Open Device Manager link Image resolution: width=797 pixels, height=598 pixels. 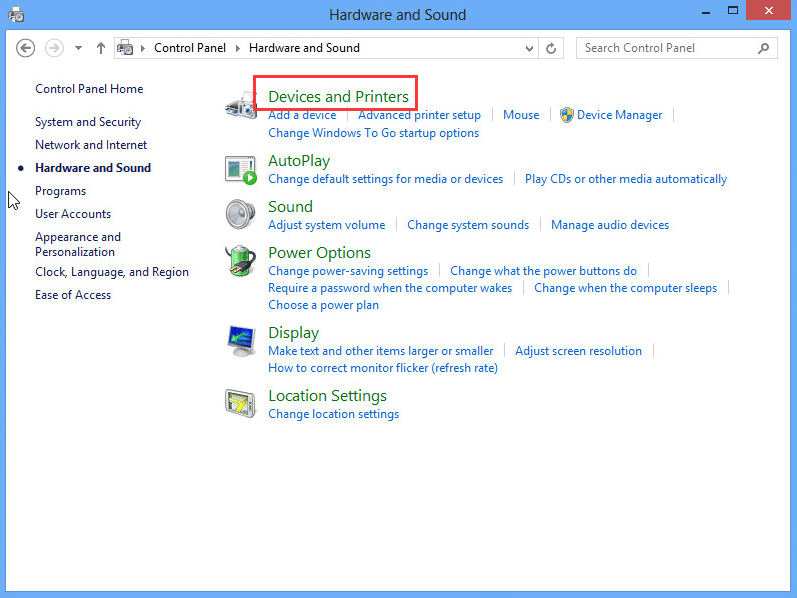click(619, 115)
